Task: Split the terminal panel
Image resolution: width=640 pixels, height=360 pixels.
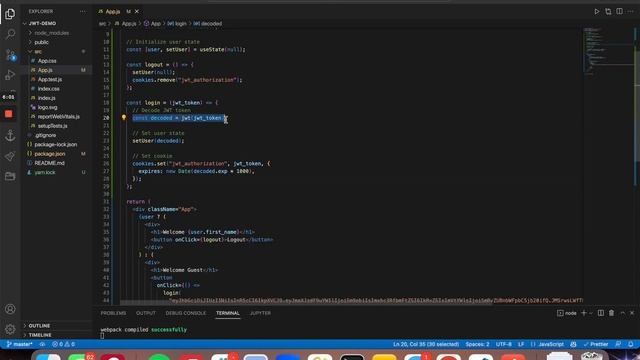Action: (601, 313)
